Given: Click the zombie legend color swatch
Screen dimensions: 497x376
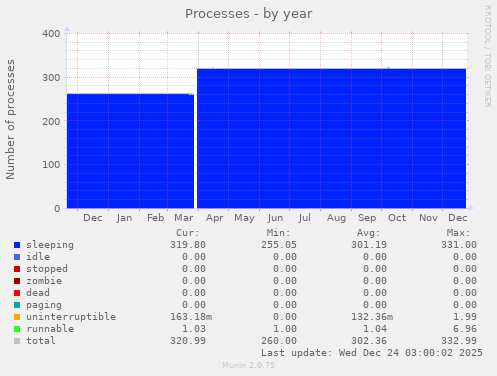Looking at the screenshot, I should pyautogui.click(x=17, y=281).
